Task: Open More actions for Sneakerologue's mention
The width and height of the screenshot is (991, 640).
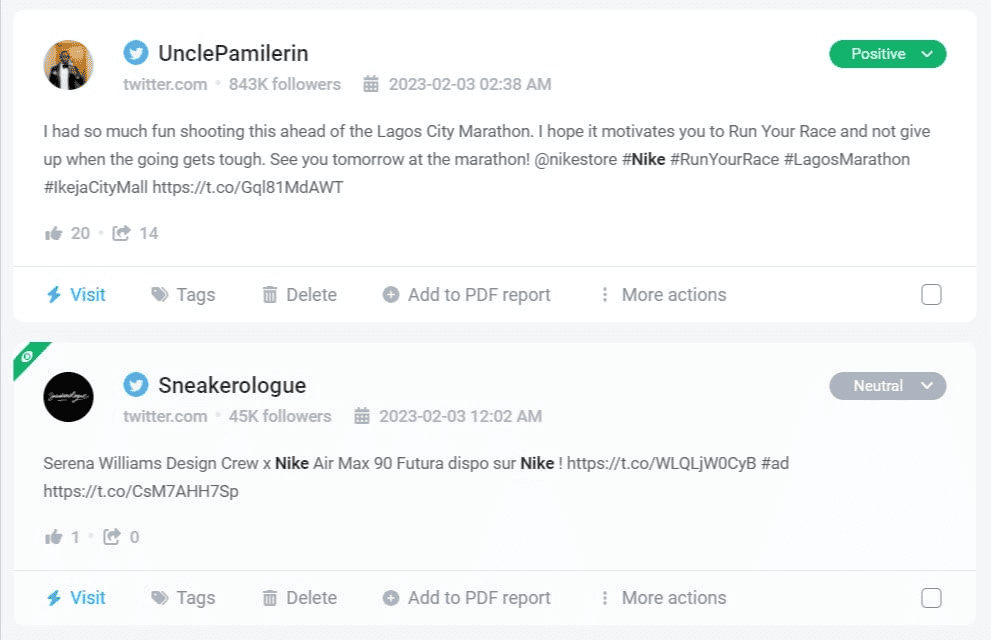Action: pos(663,598)
